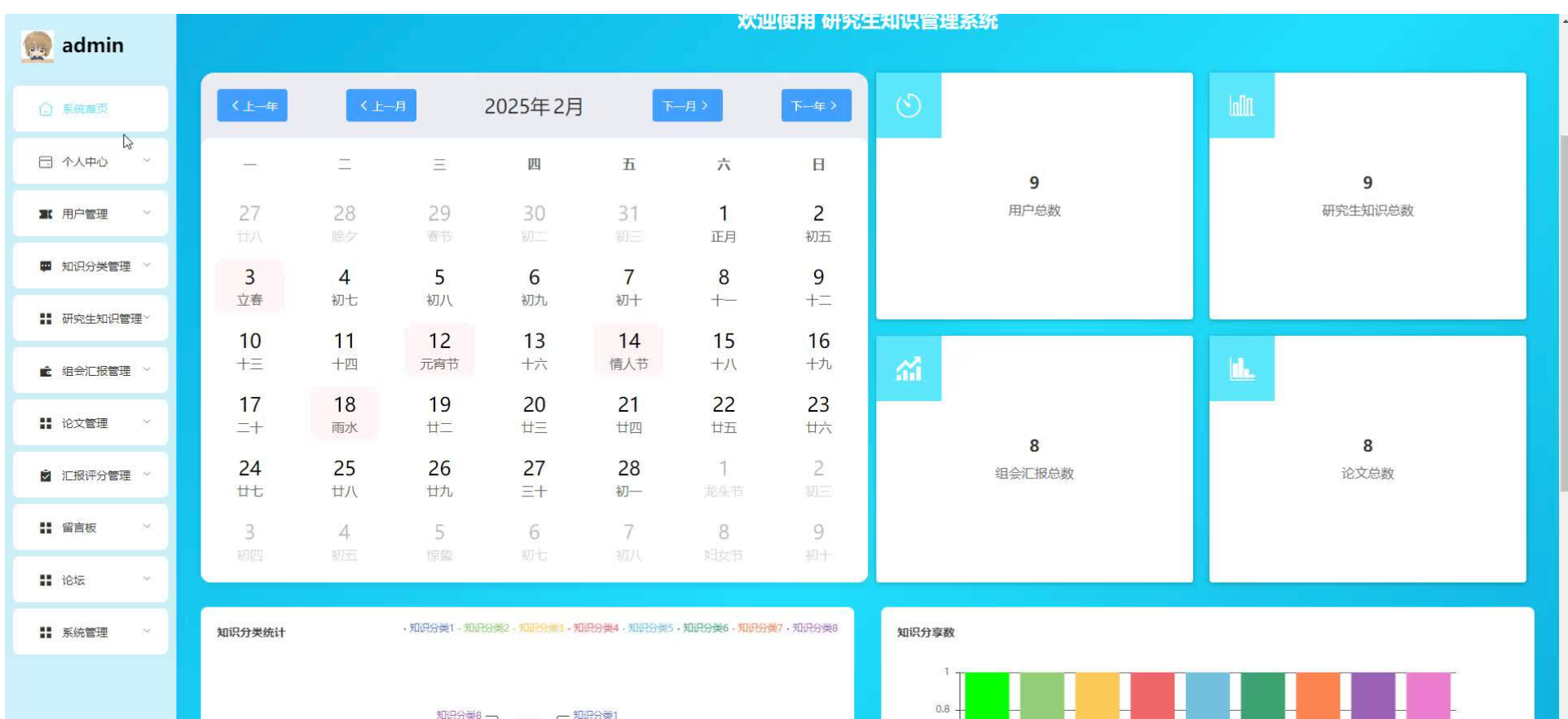Click the home icon beside 系统首页

point(46,109)
